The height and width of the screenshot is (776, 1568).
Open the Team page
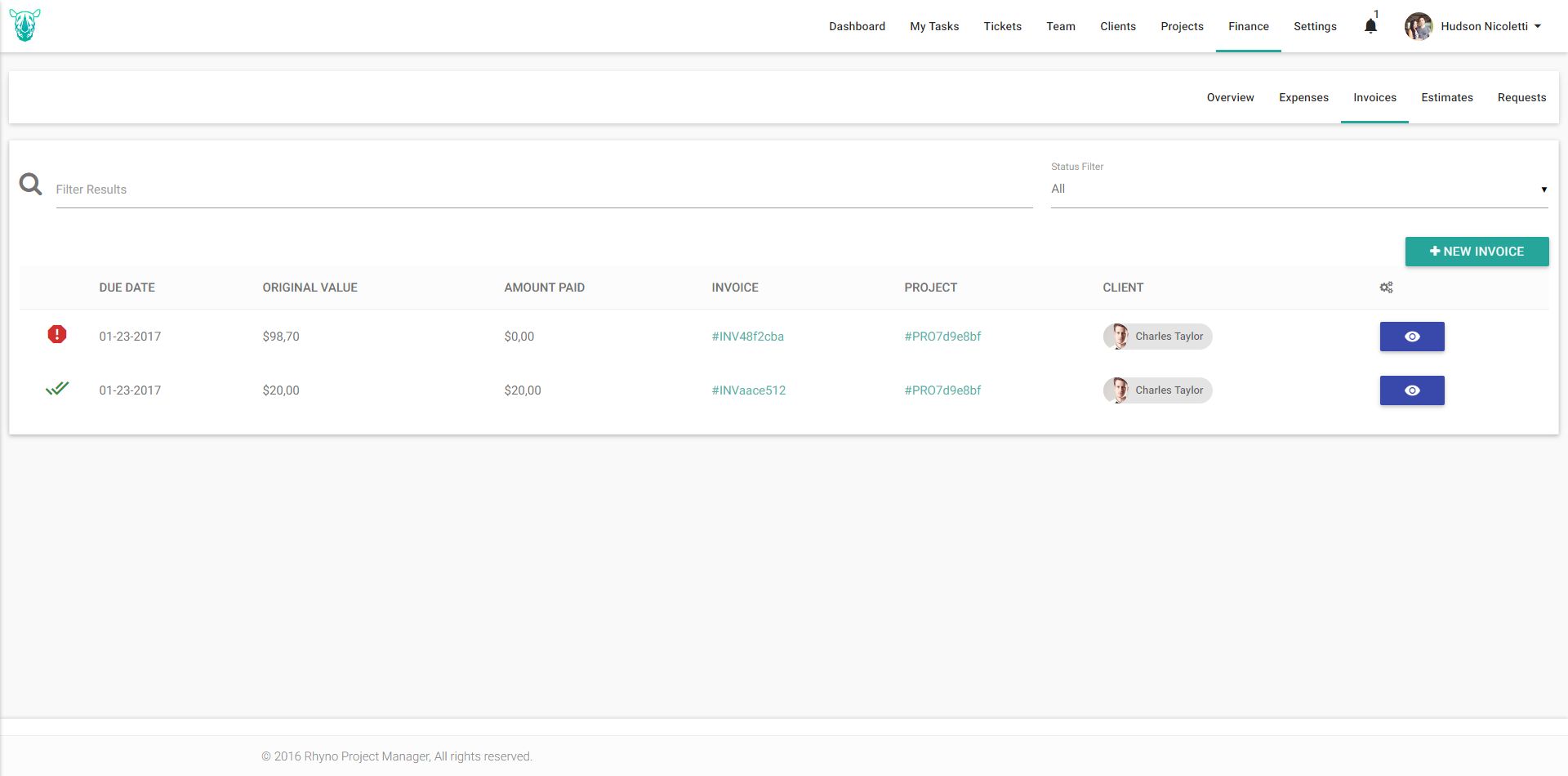click(1061, 26)
